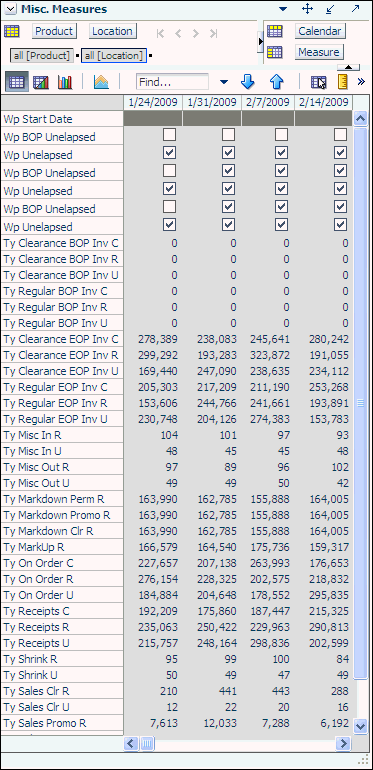The width and height of the screenshot is (373, 770).
Task: Select the all [Product] tile
Action: pyautogui.click(x=42, y=55)
